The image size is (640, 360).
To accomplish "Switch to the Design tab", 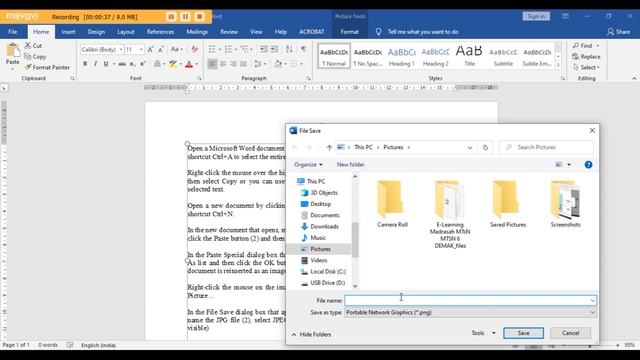I will tap(96, 32).
